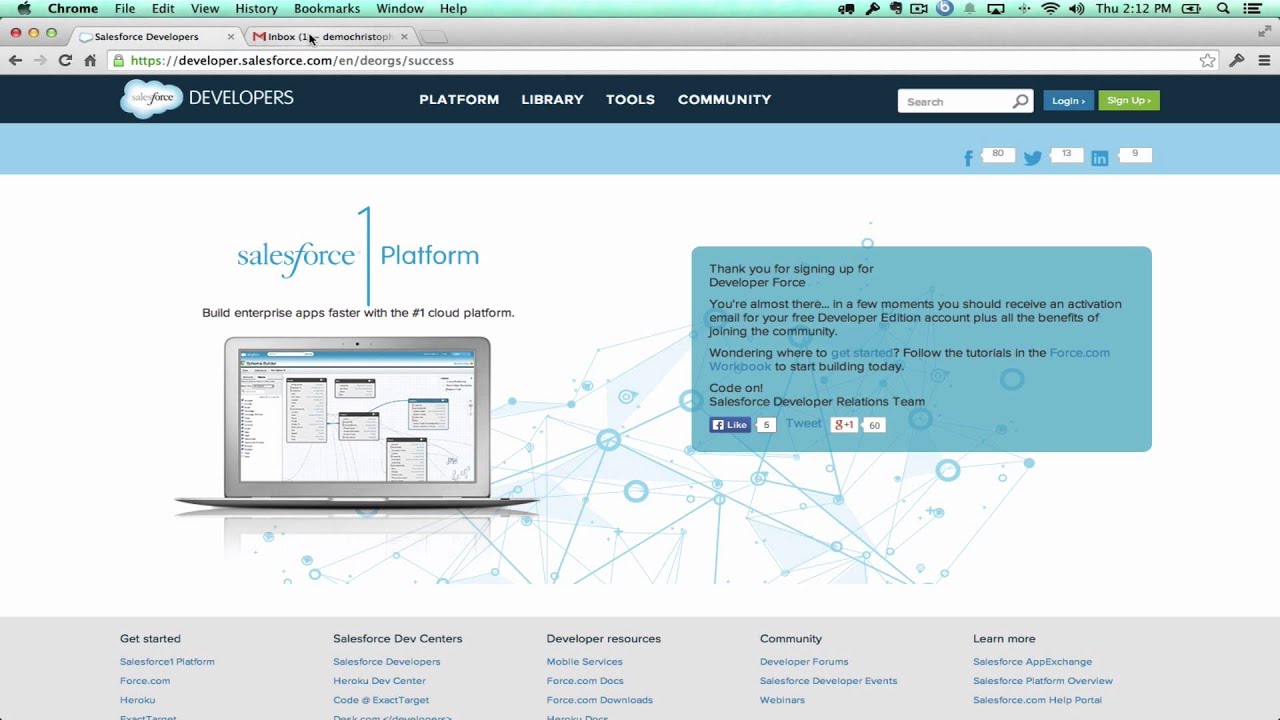1280x720 pixels.
Task: Open Salesforce1 Platform footer link
Action: [x=167, y=661]
